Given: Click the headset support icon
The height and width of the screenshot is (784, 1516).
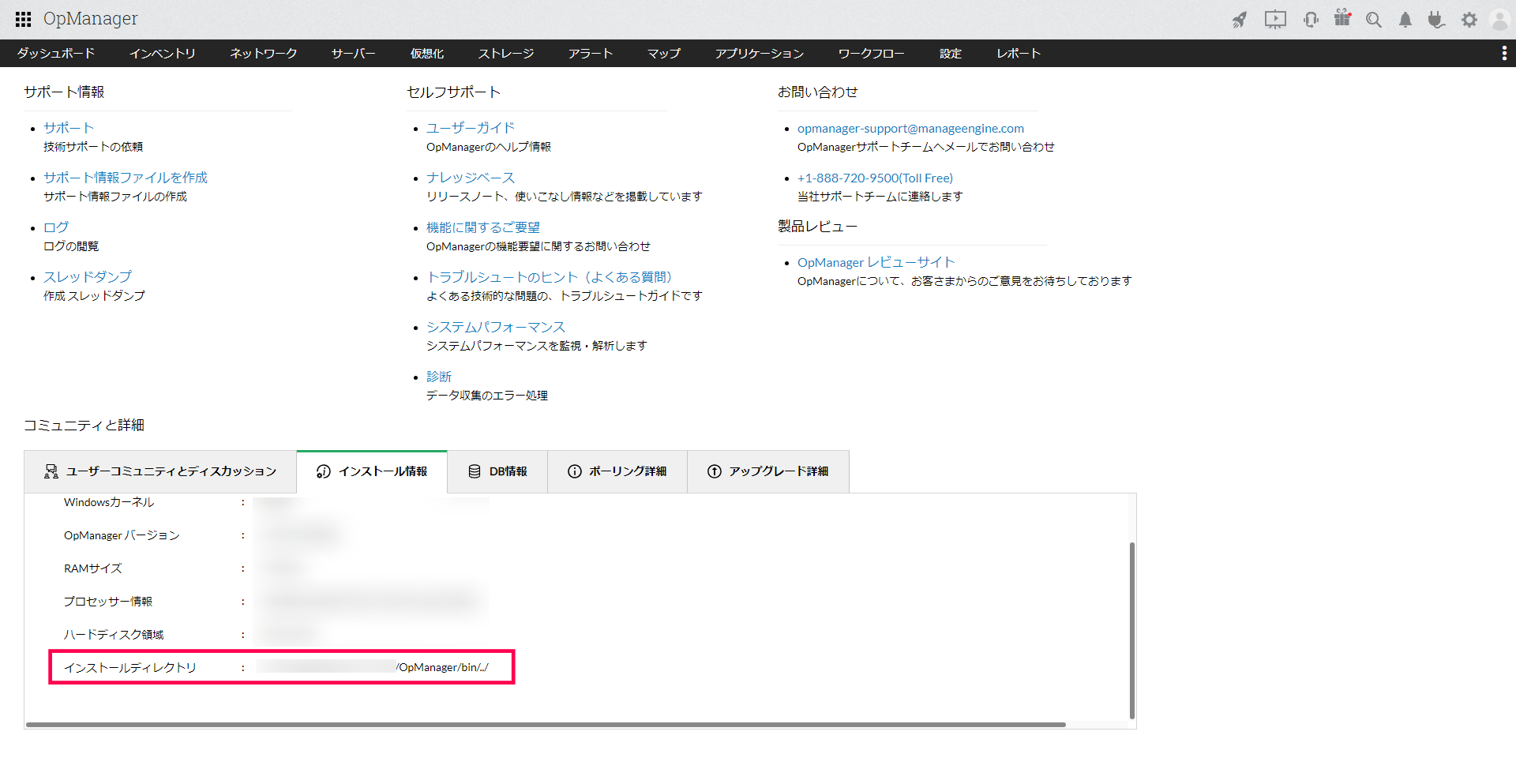Looking at the screenshot, I should [1310, 20].
